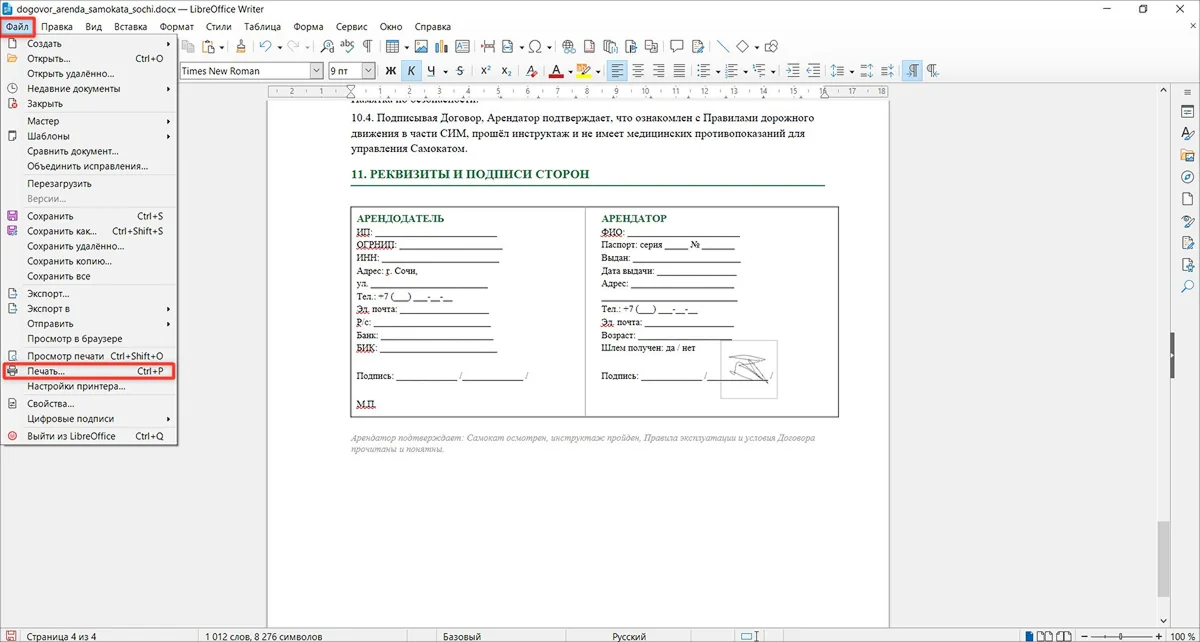The image size is (1200, 642).
Task: Insert text box icon
Action: [461, 46]
